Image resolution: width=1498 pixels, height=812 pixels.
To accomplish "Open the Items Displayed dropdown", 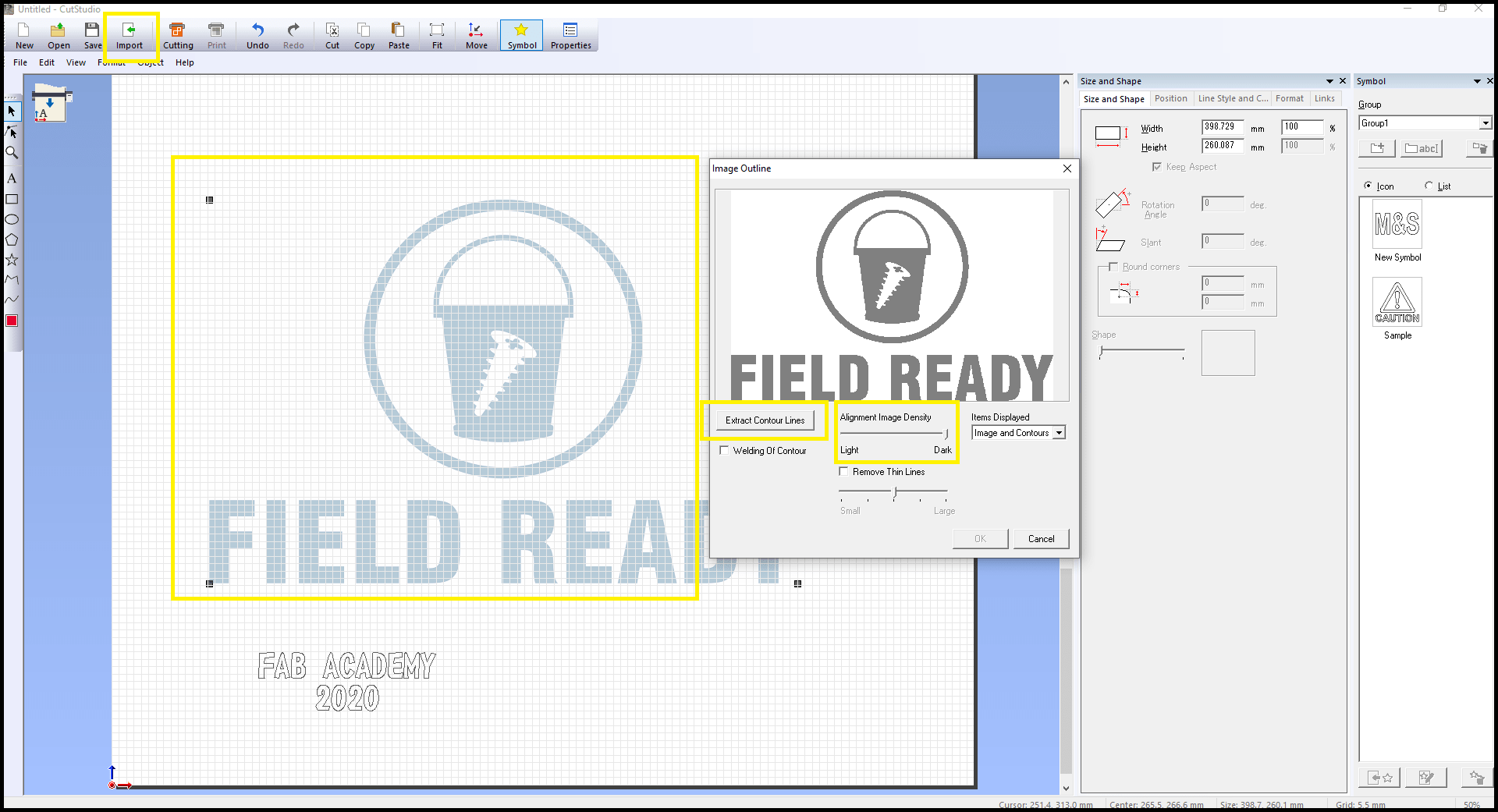I will click(1018, 433).
